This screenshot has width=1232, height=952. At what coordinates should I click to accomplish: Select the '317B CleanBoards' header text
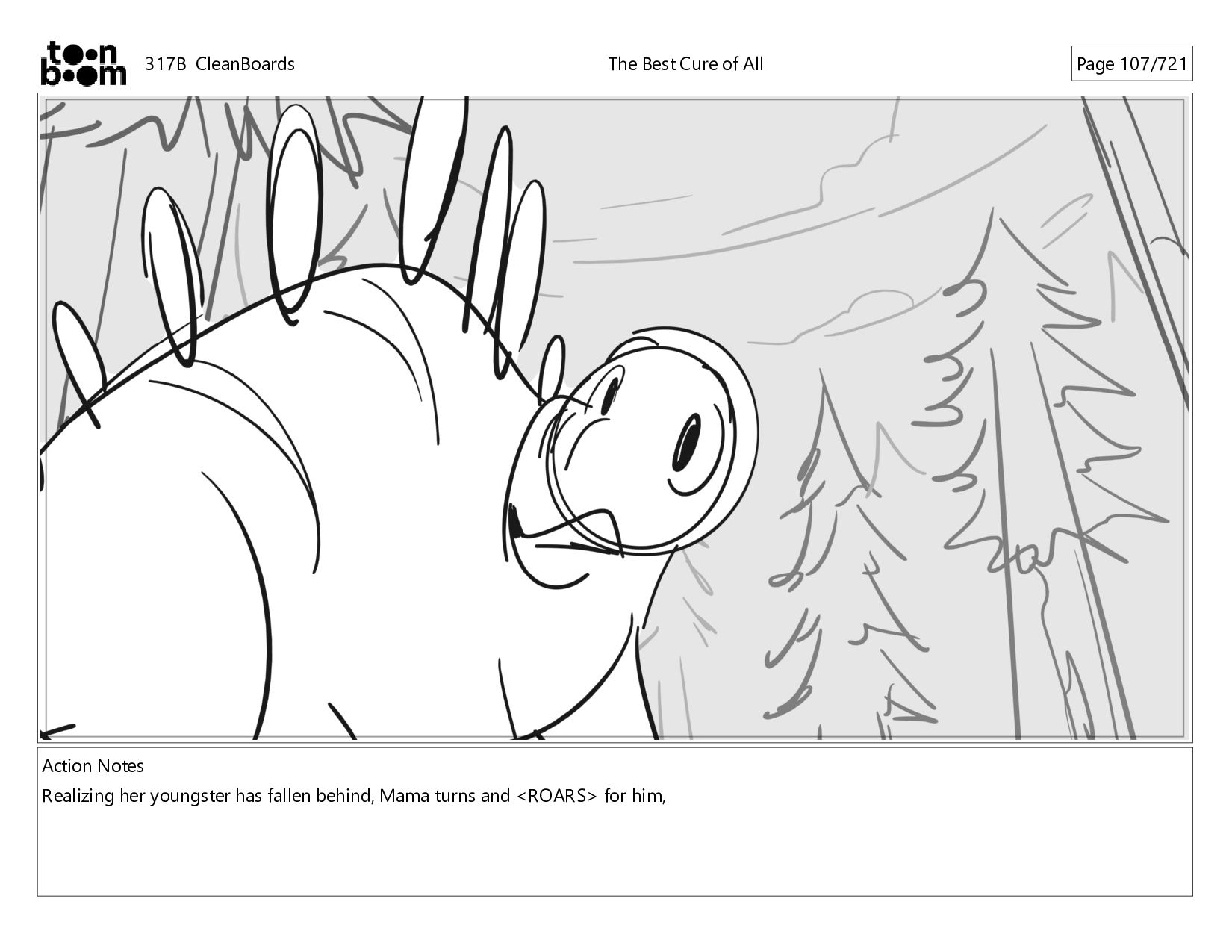pyautogui.click(x=220, y=64)
